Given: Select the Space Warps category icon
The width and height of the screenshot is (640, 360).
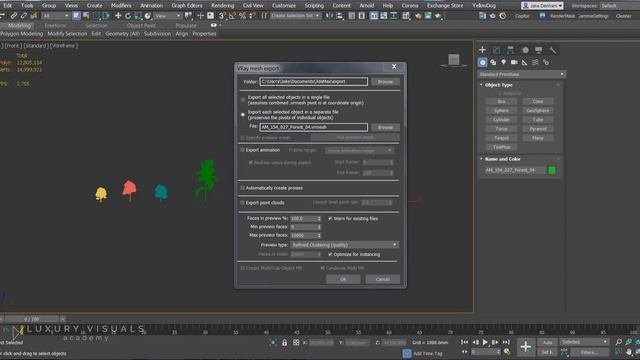Looking at the screenshot, I should point(535,62).
